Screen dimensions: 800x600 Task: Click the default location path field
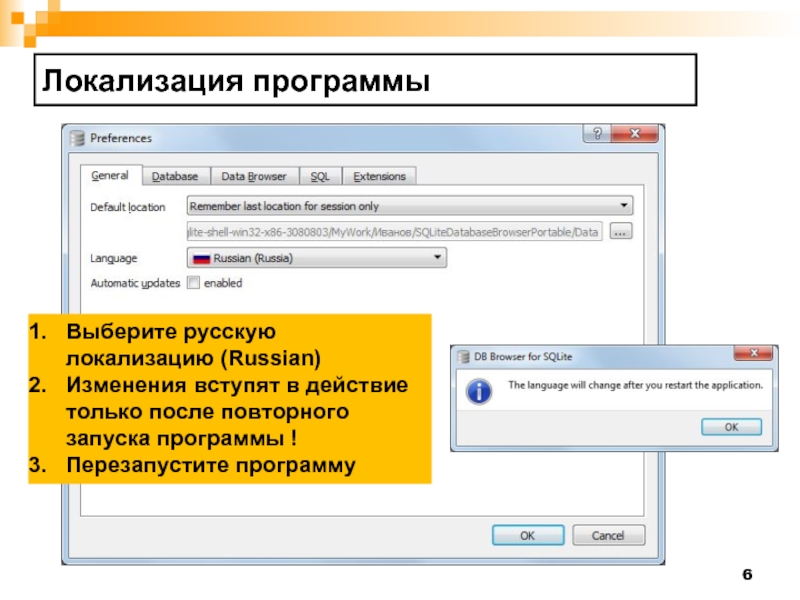click(394, 232)
